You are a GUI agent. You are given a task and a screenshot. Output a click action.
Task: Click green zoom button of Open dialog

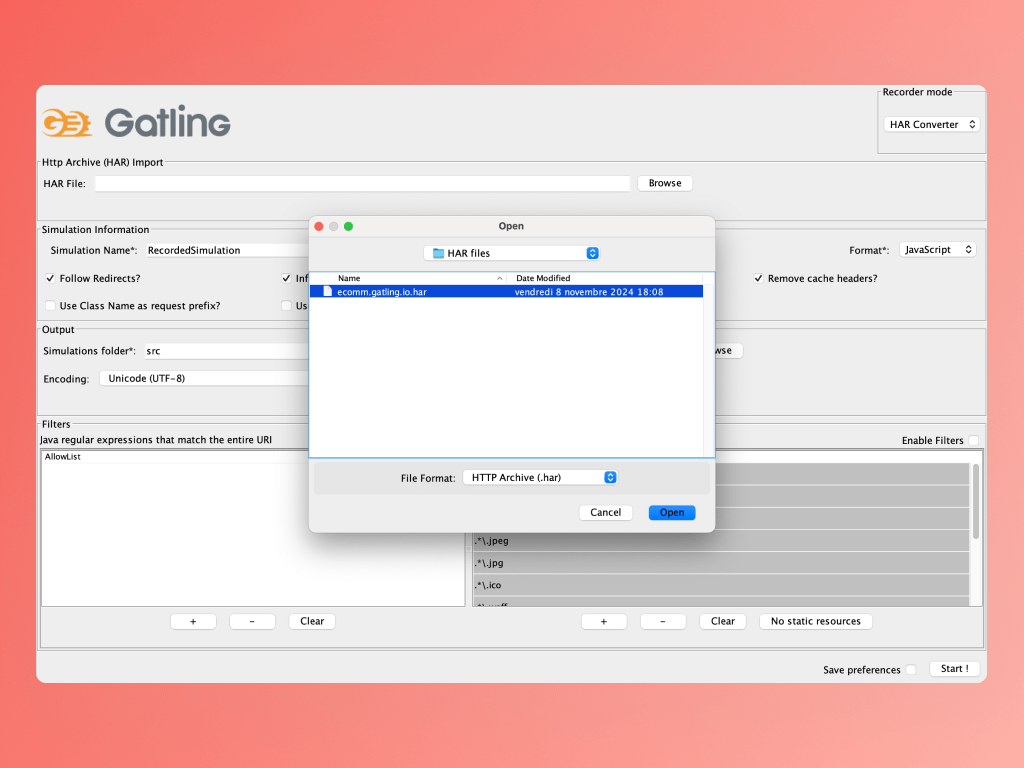point(349,227)
